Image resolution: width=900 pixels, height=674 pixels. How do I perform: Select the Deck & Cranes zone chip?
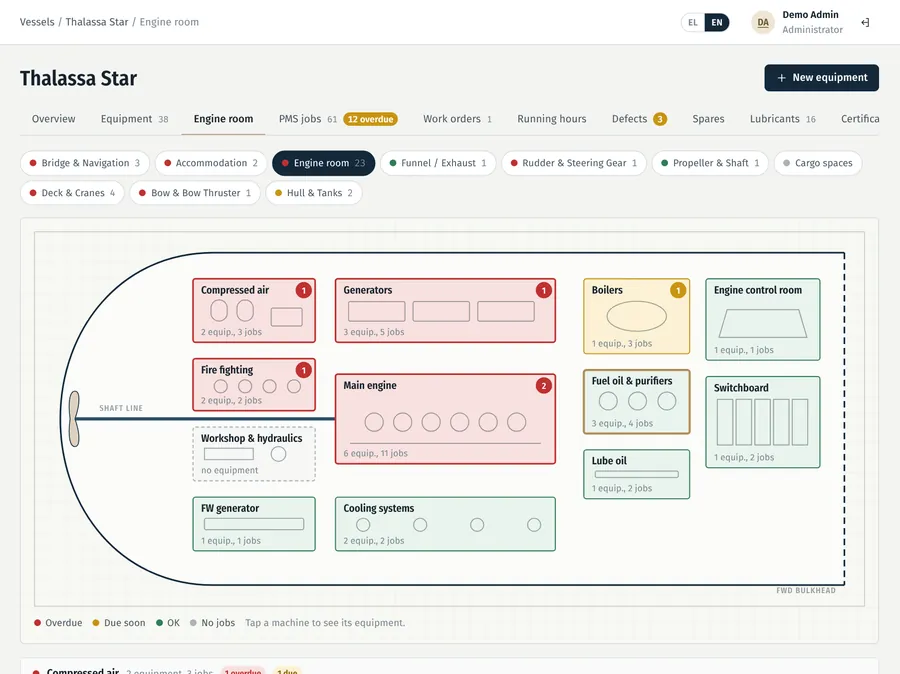(x=72, y=193)
